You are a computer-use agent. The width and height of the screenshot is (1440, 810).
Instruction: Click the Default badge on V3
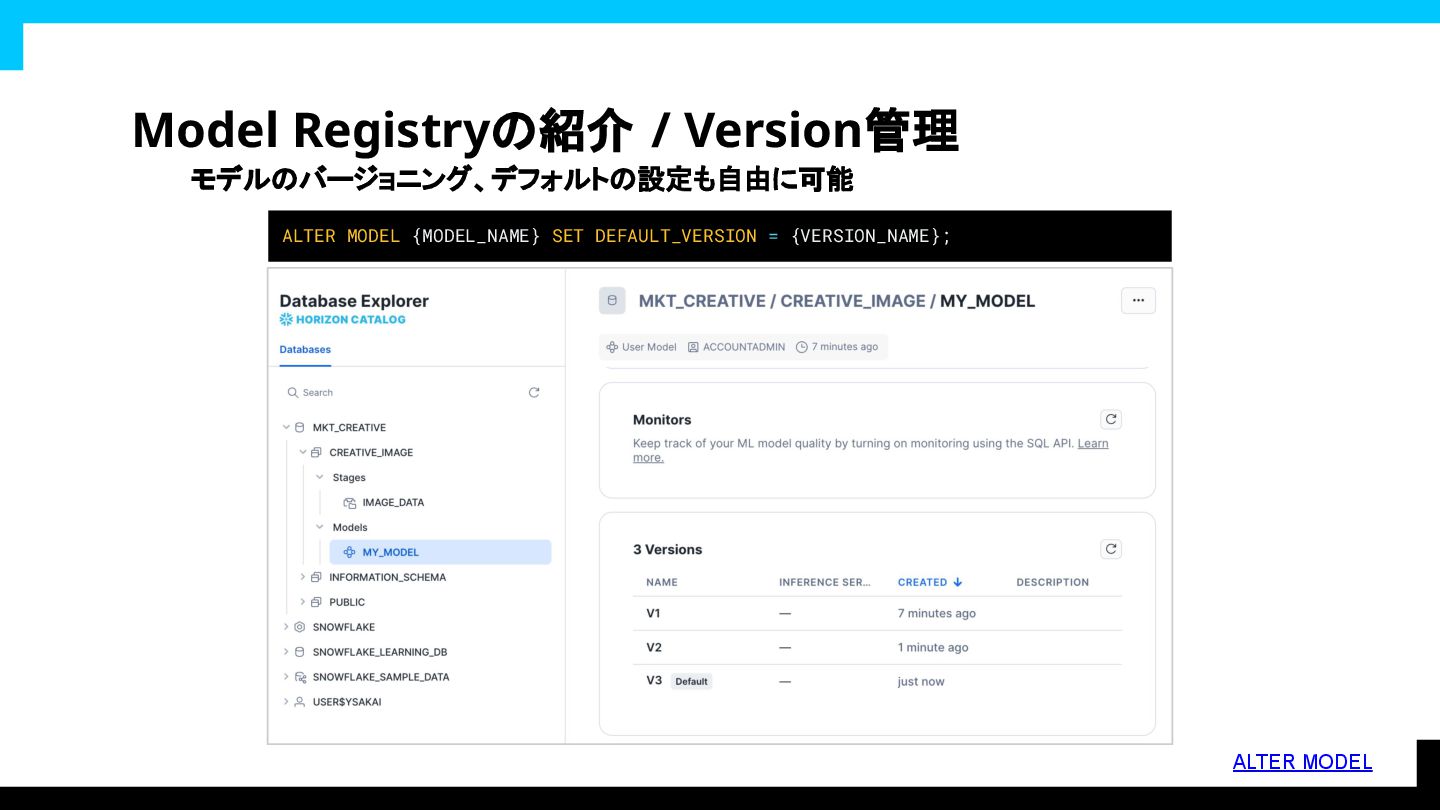pyautogui.click(x=691, y=682)
